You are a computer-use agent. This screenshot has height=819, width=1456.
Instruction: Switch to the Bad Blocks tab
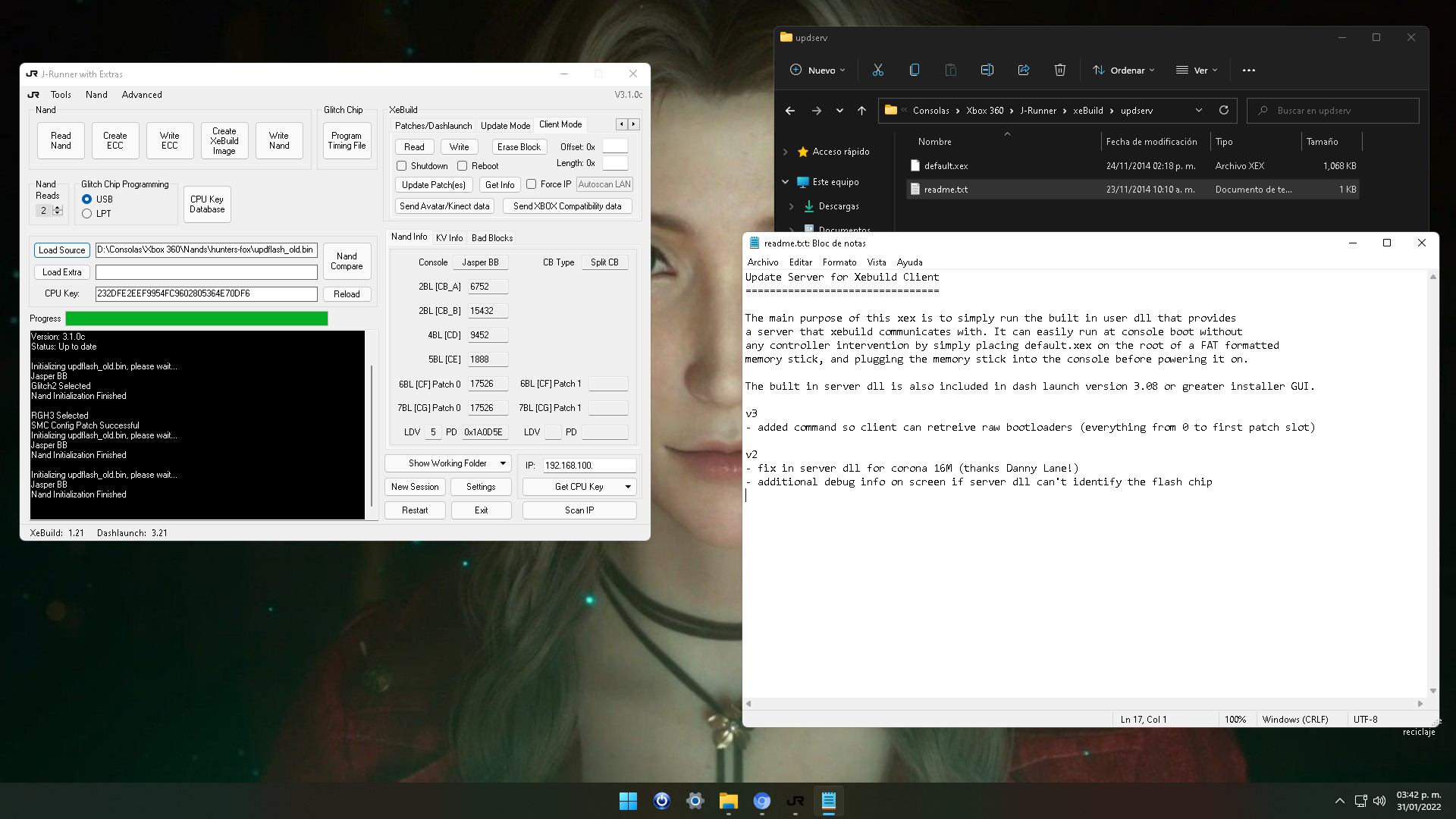coord(492,238)
